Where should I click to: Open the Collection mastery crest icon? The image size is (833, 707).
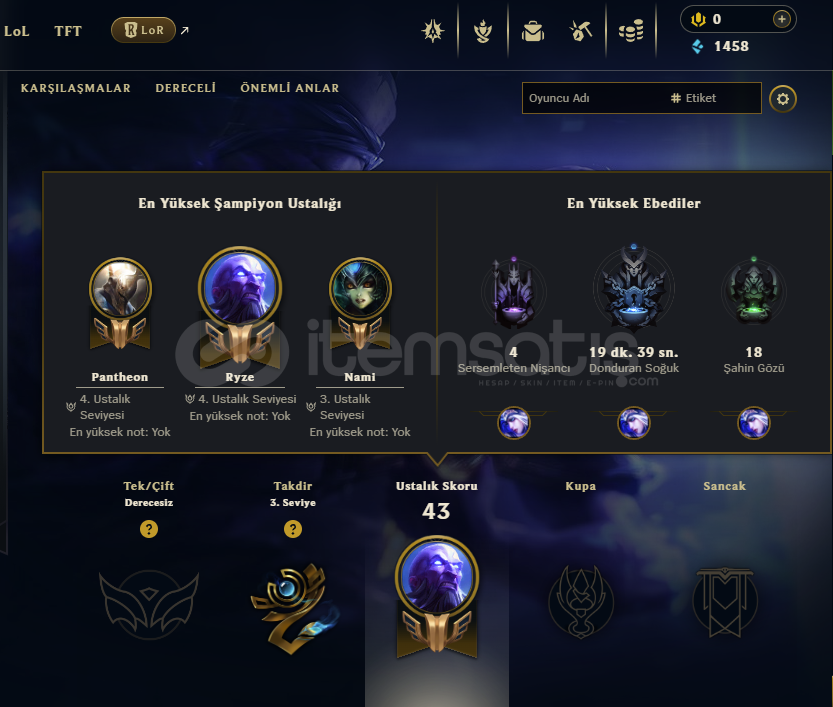click(x=482, y=31)
